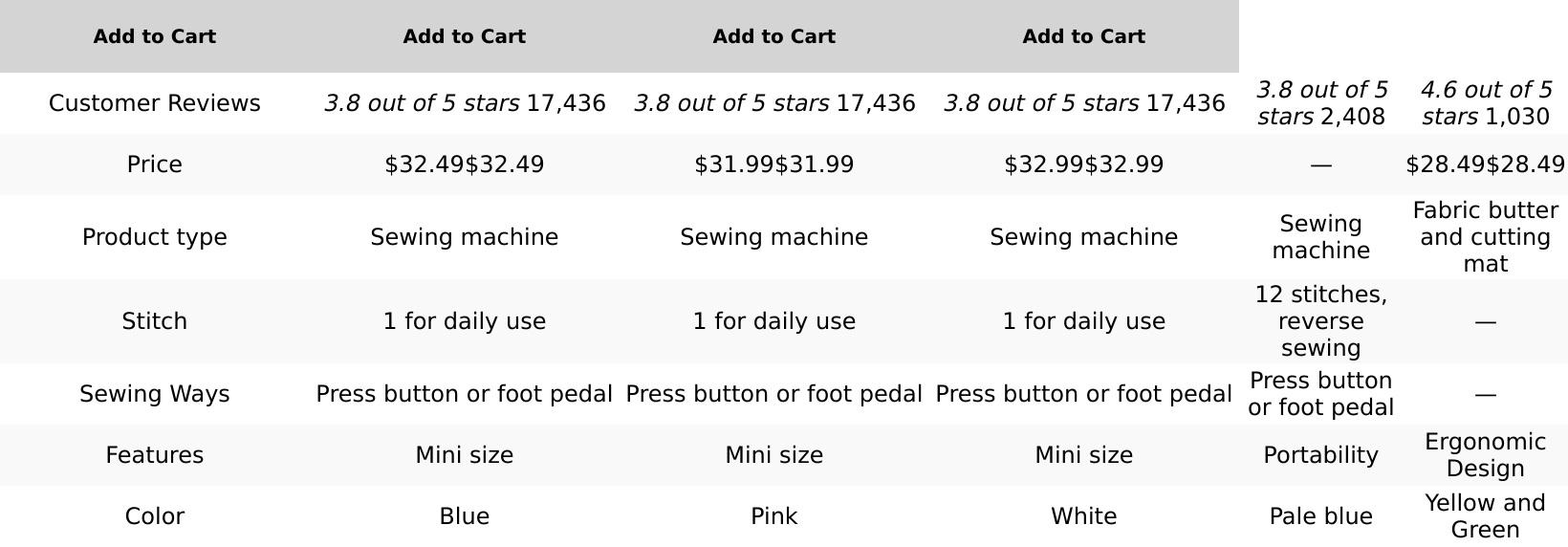Click the Sewing Ways row label
The height and width of the screenshot is (547, 1568).
point(154,394)
